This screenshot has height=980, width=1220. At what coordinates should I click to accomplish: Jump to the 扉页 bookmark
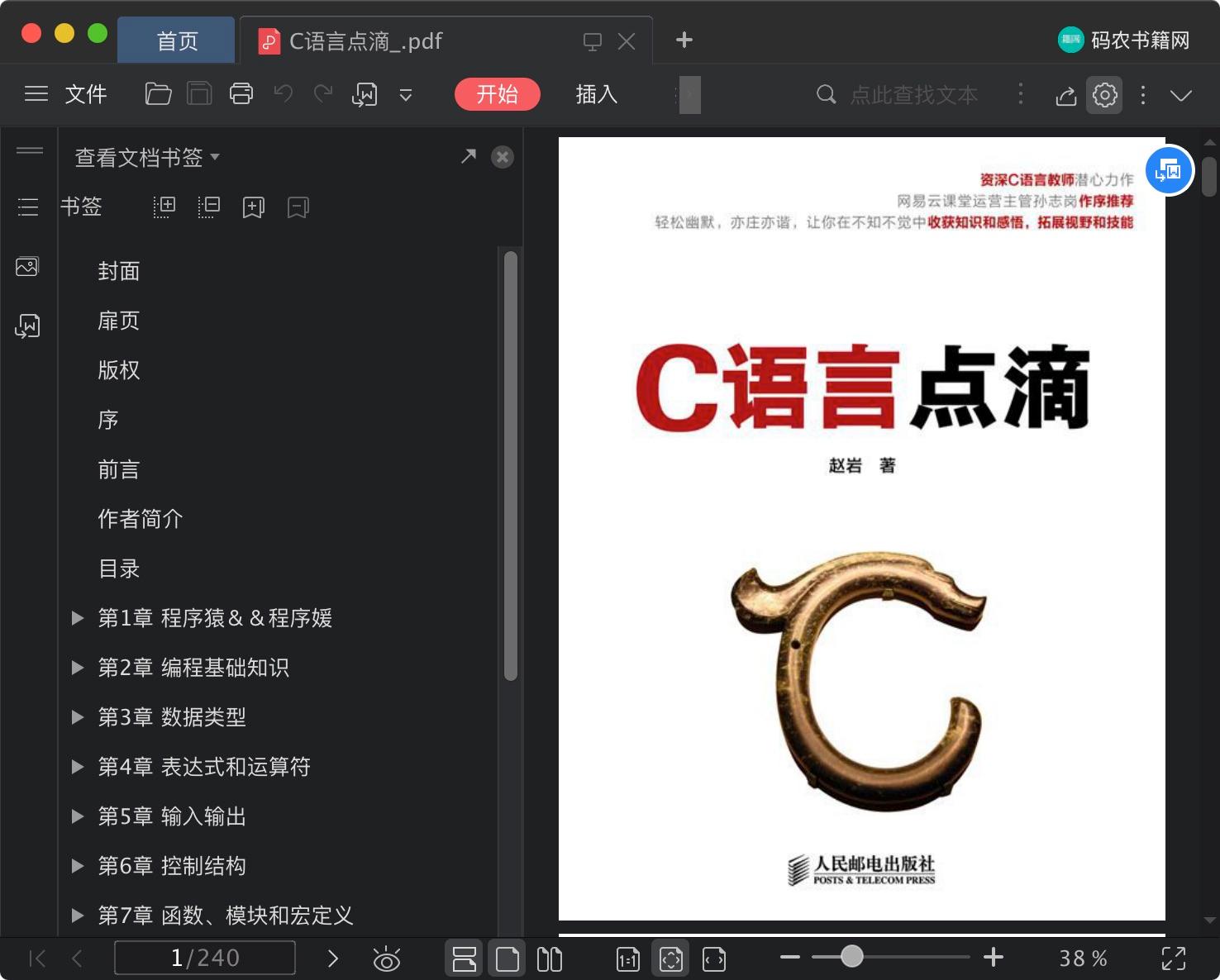tap(119, 321)
